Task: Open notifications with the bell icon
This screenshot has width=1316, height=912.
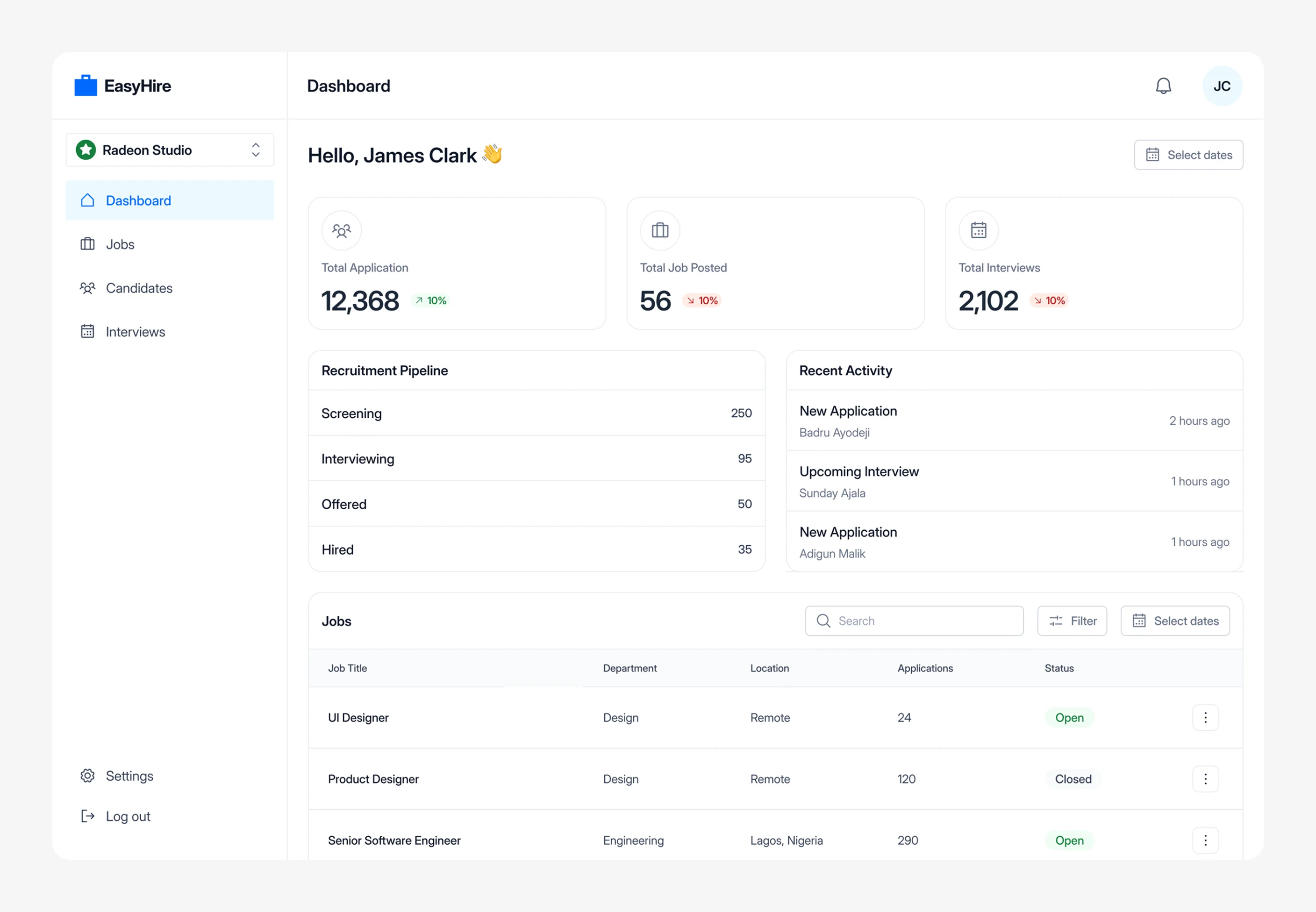Action: (x=1164, y=85)
